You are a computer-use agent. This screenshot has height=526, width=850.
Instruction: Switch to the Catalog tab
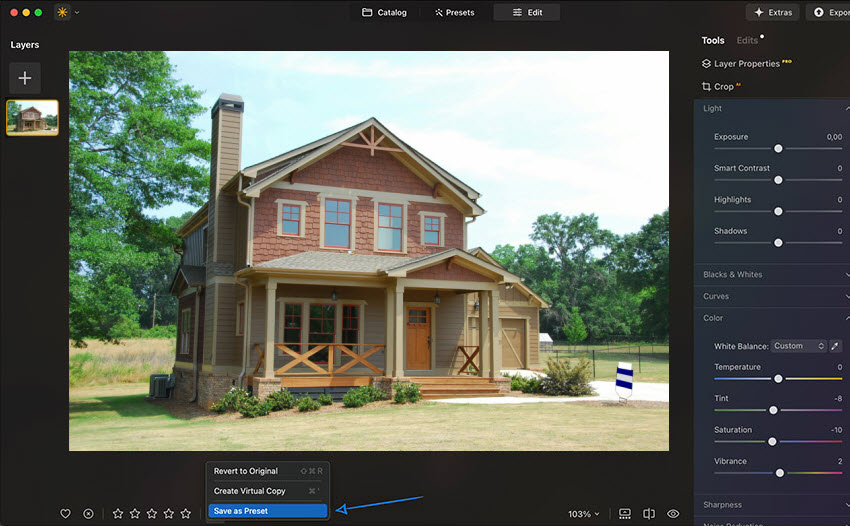tap(384, 12)
